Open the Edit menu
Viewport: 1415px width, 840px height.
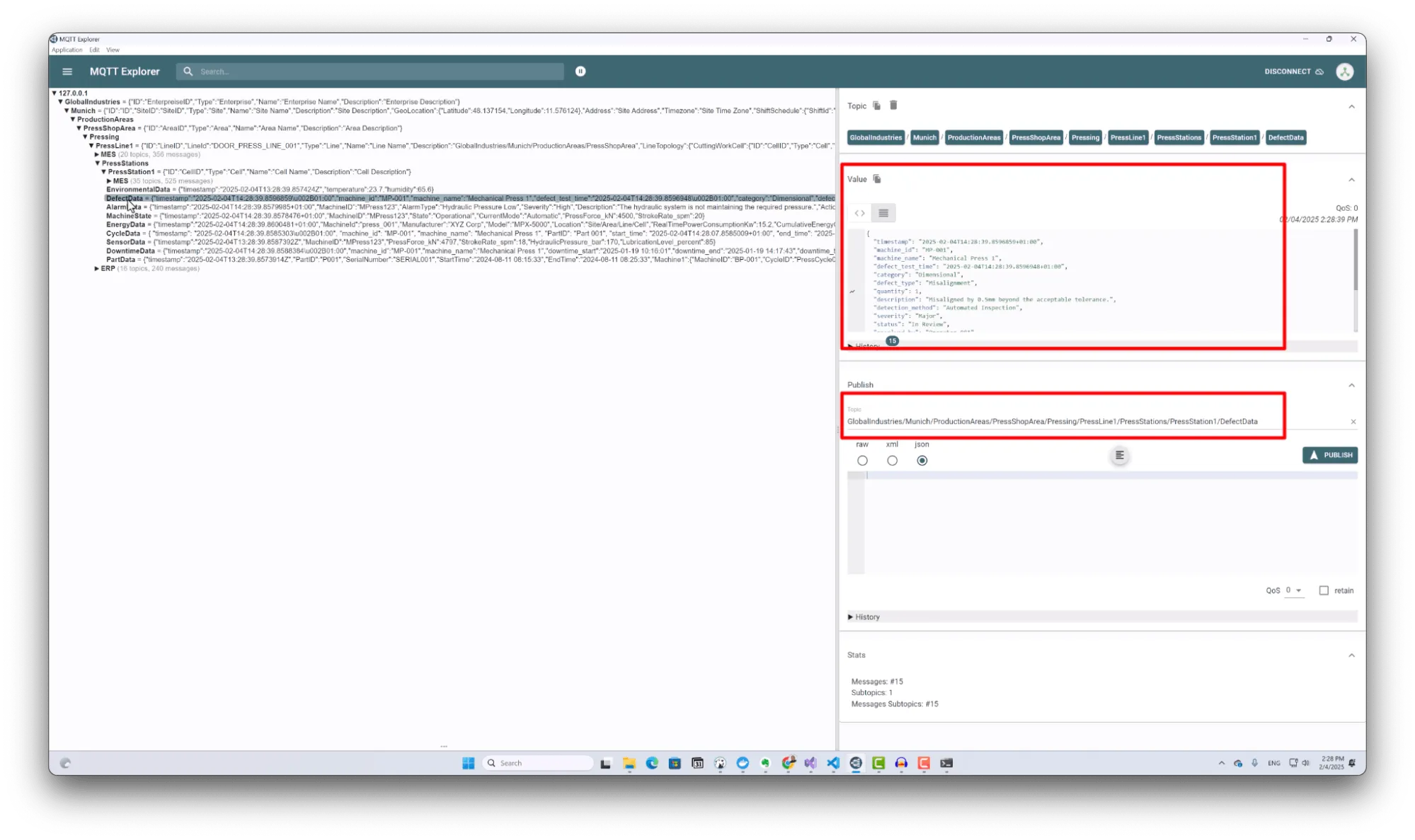[x=94, y=50]
